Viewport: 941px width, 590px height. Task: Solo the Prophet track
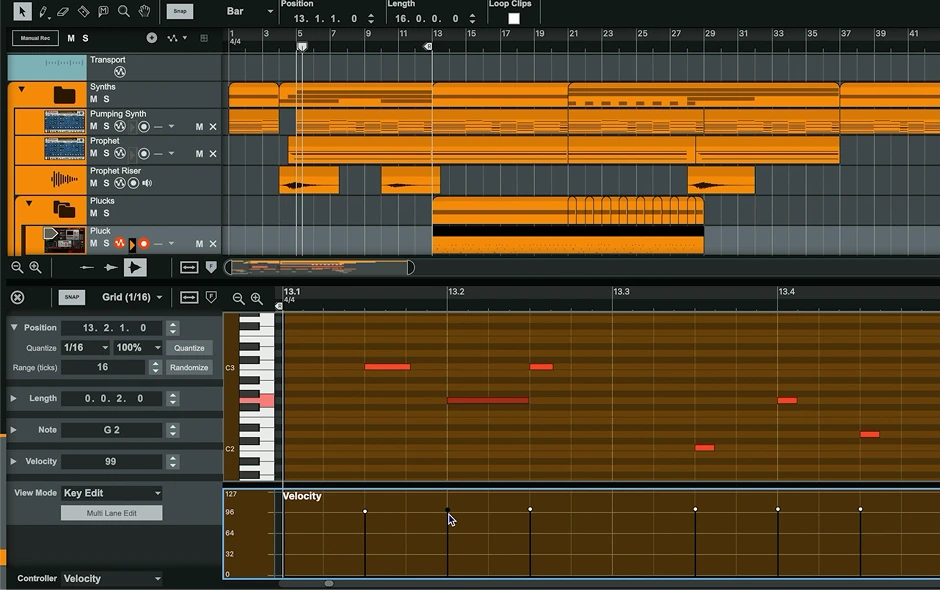(x=106, y=153)
